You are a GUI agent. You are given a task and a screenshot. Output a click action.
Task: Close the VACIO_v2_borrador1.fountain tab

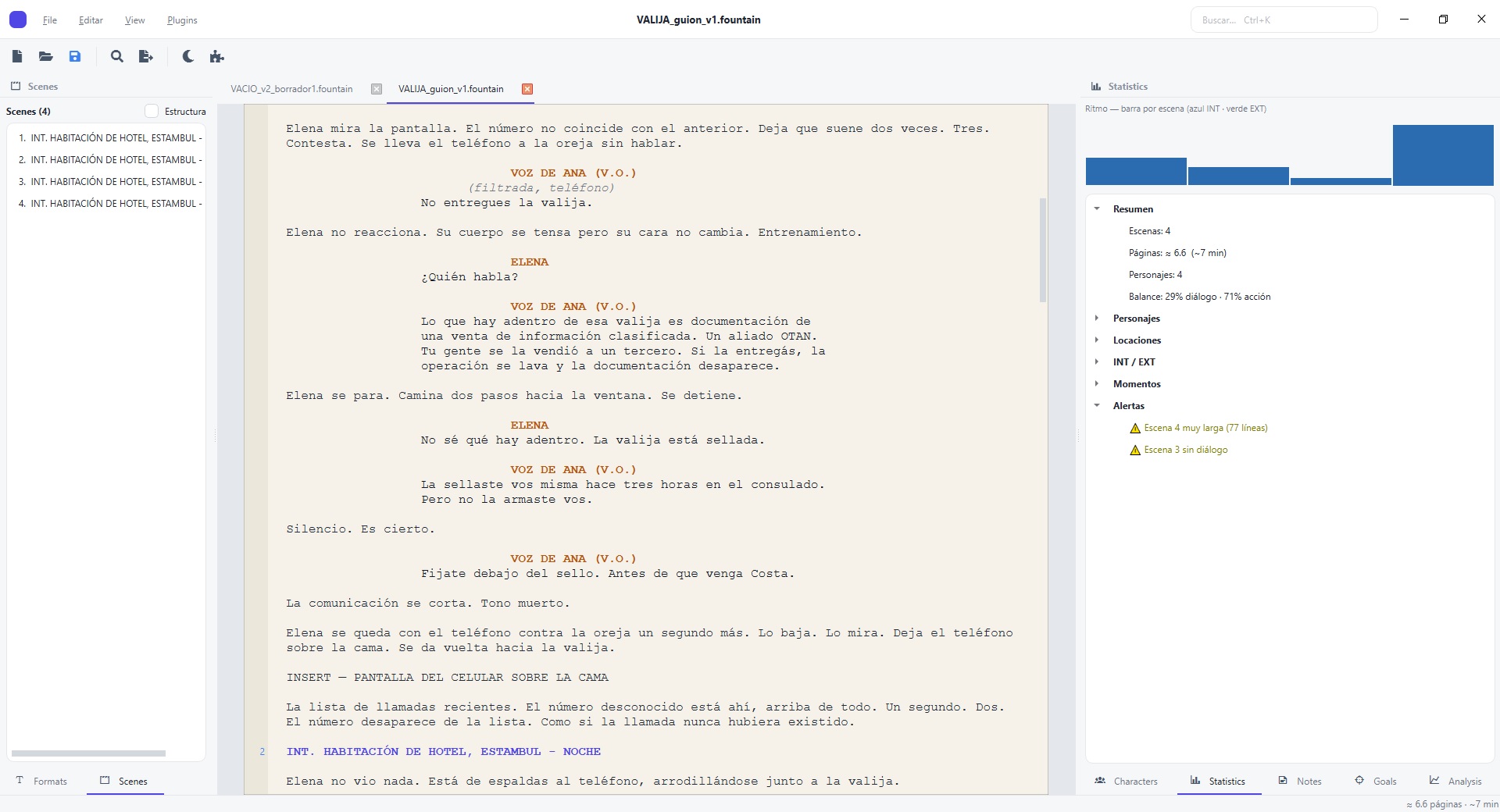377,89
